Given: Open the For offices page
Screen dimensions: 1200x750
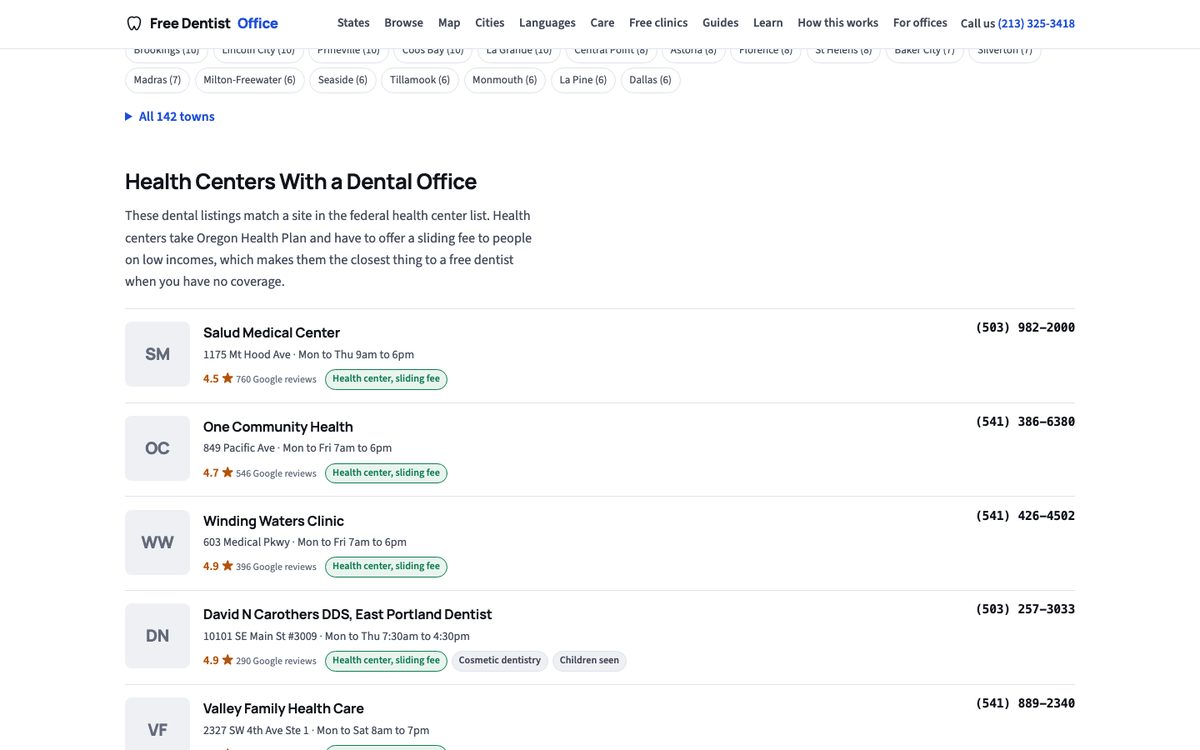Looking at the screenshot, I should tap(920, 23).
